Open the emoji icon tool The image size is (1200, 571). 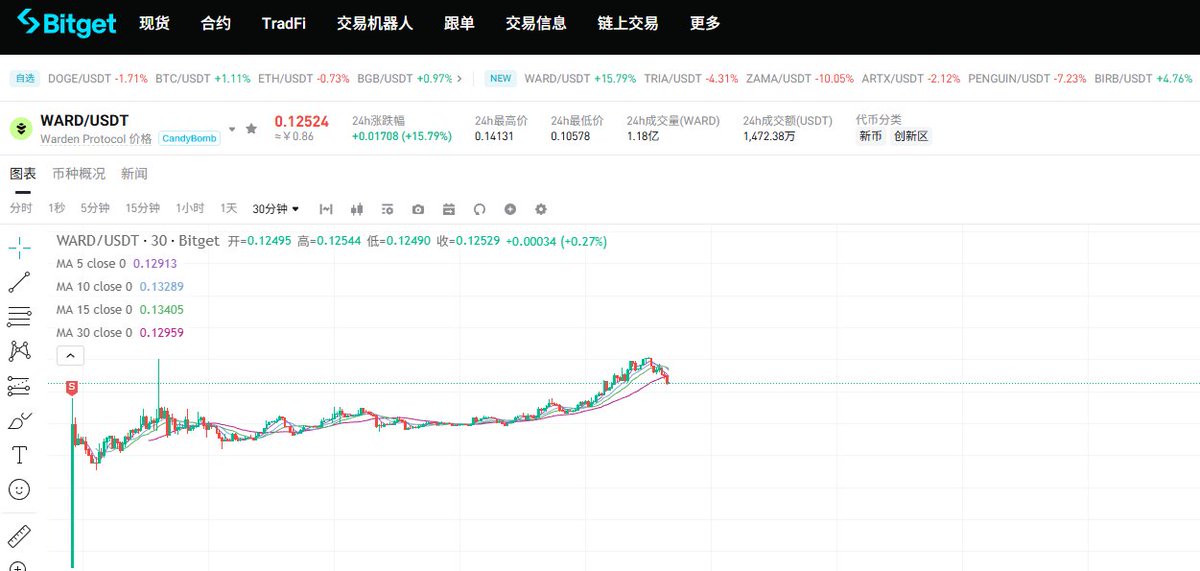pos(19,489)
